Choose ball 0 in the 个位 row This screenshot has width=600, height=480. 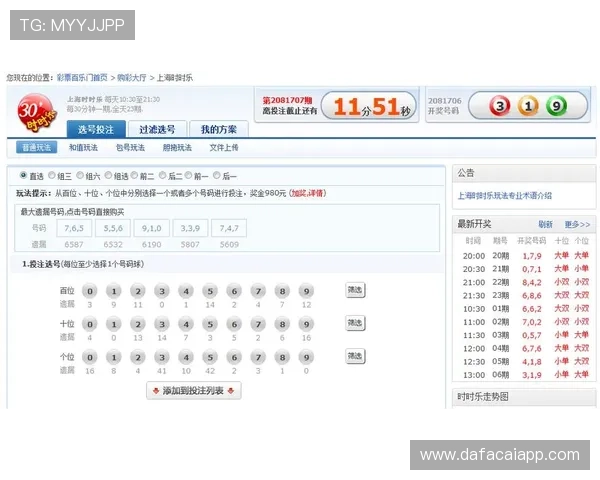[x=90, y=358]
